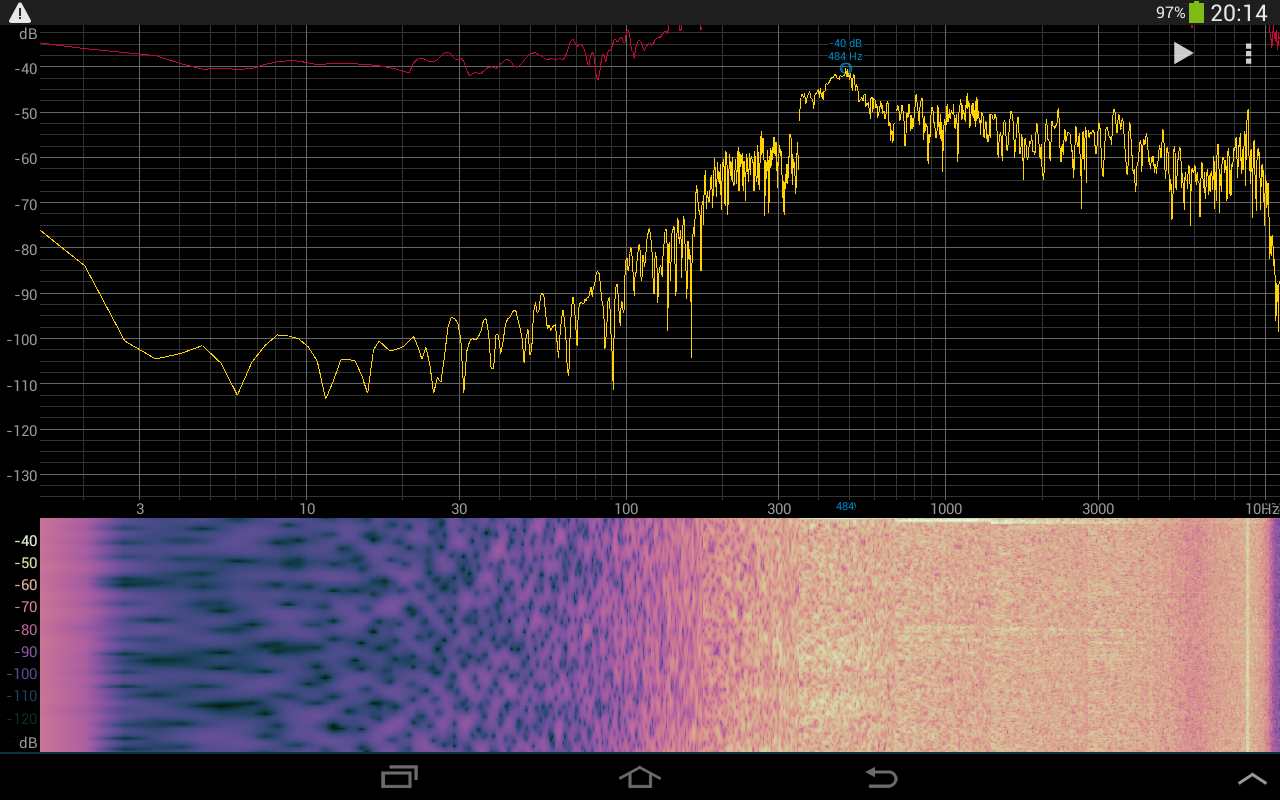This screenshot has height=800, width=1280.
Task: Tap the blue circle peak marker
Action: [x=846, y=68]
